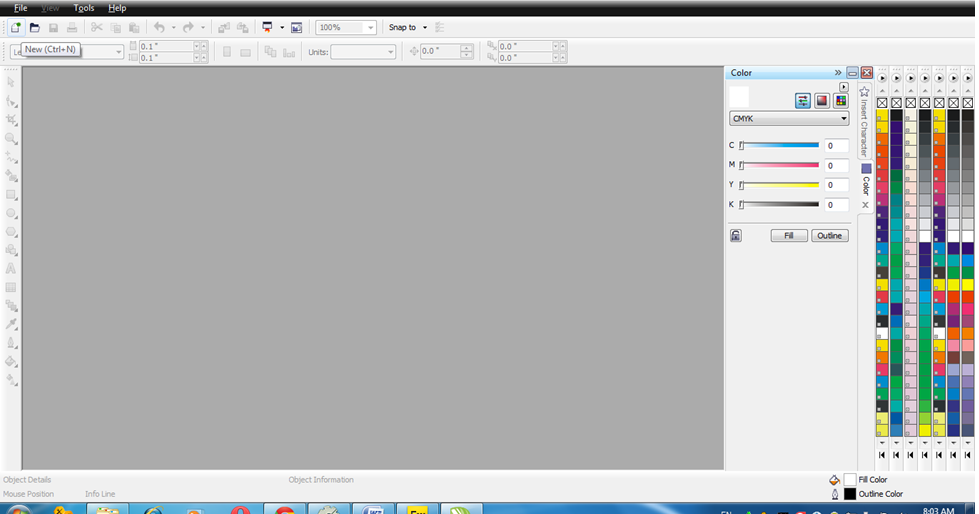Click the Application launcher icon
The height and width of the screenshot is (514, 979).
click(x=267, y=27)
